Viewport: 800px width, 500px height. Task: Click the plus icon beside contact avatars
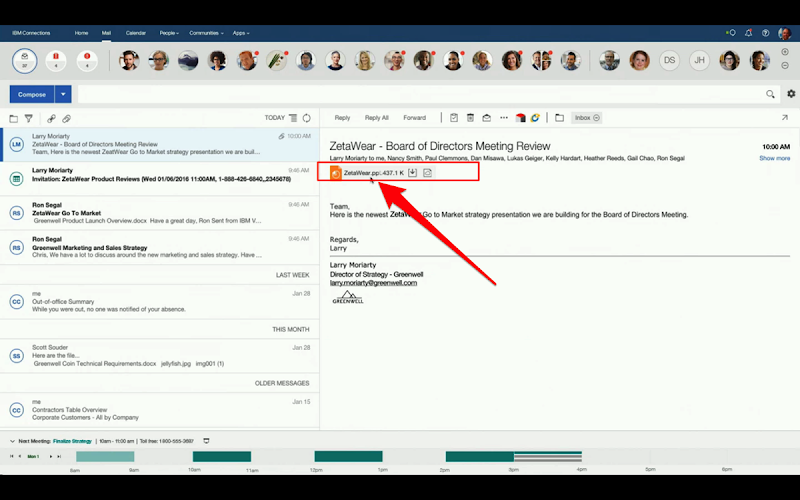pos(785,52)
